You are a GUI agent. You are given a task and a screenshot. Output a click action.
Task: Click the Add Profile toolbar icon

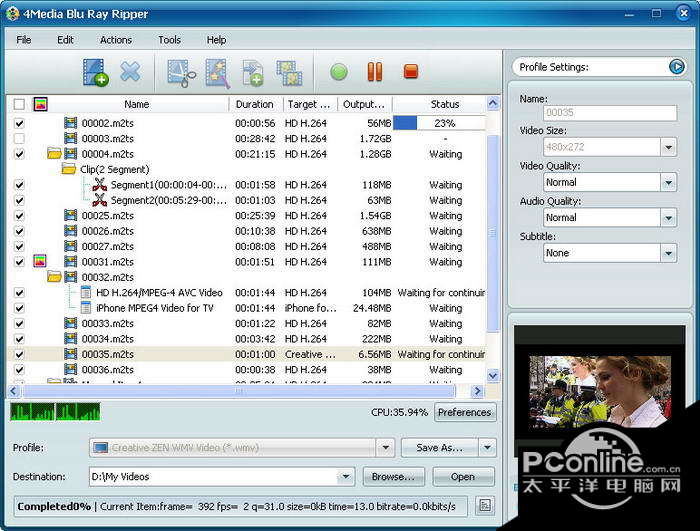tap(253, 72)
